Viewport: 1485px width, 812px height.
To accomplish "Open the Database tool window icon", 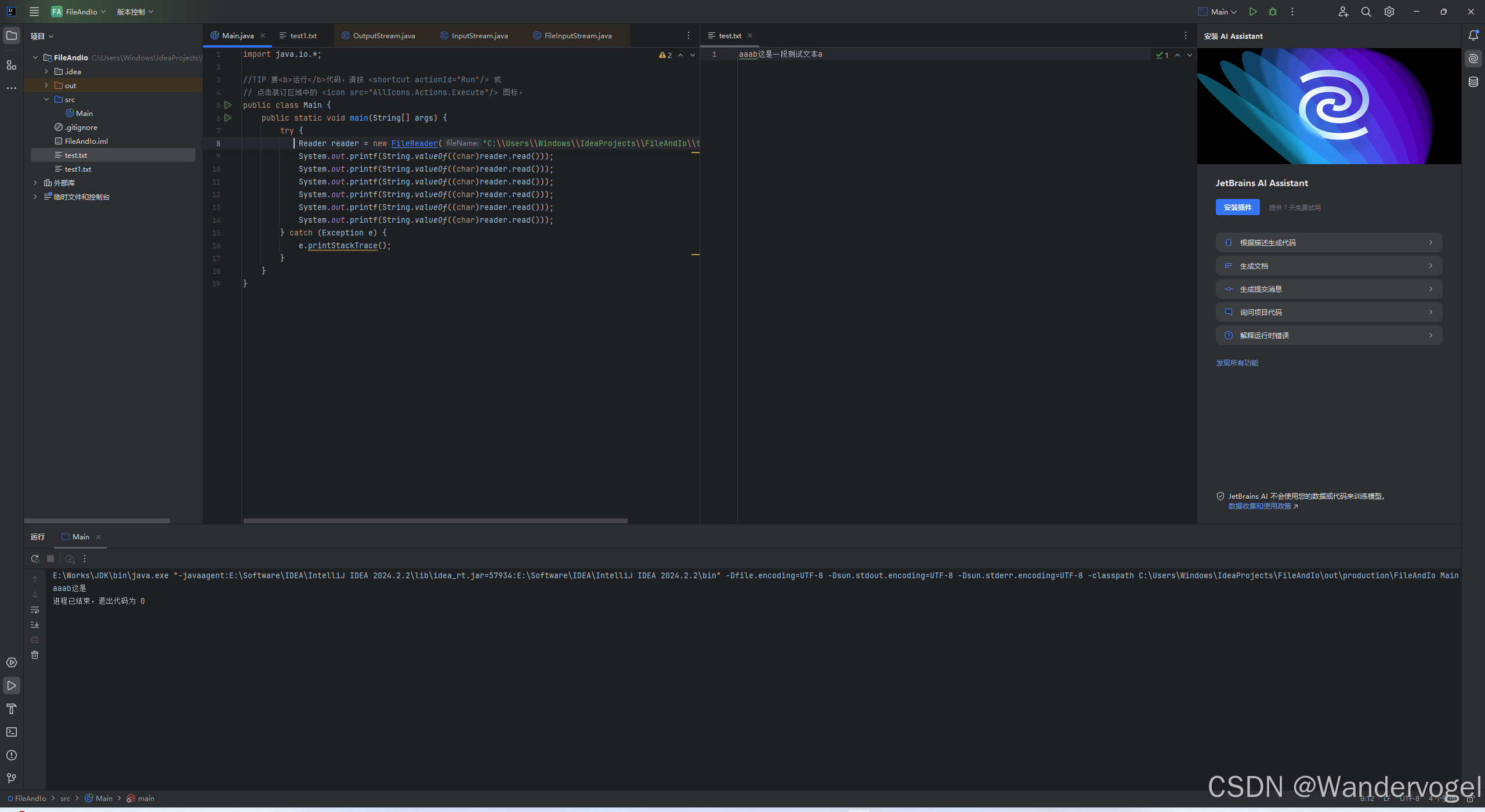I will tap(1473, 82).
